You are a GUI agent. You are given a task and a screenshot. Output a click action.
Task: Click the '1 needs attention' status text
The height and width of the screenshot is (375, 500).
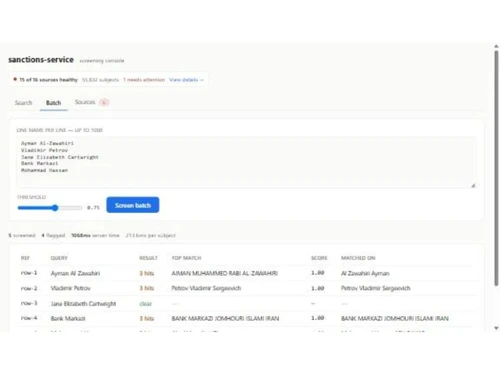coord(144,80)
